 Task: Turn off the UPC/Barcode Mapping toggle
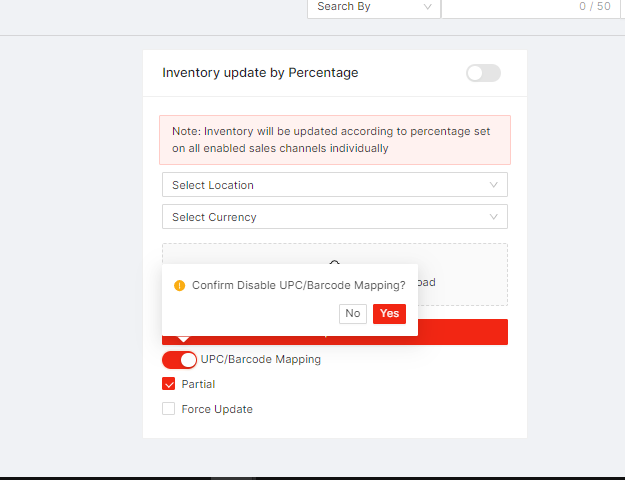pos(180,360)
